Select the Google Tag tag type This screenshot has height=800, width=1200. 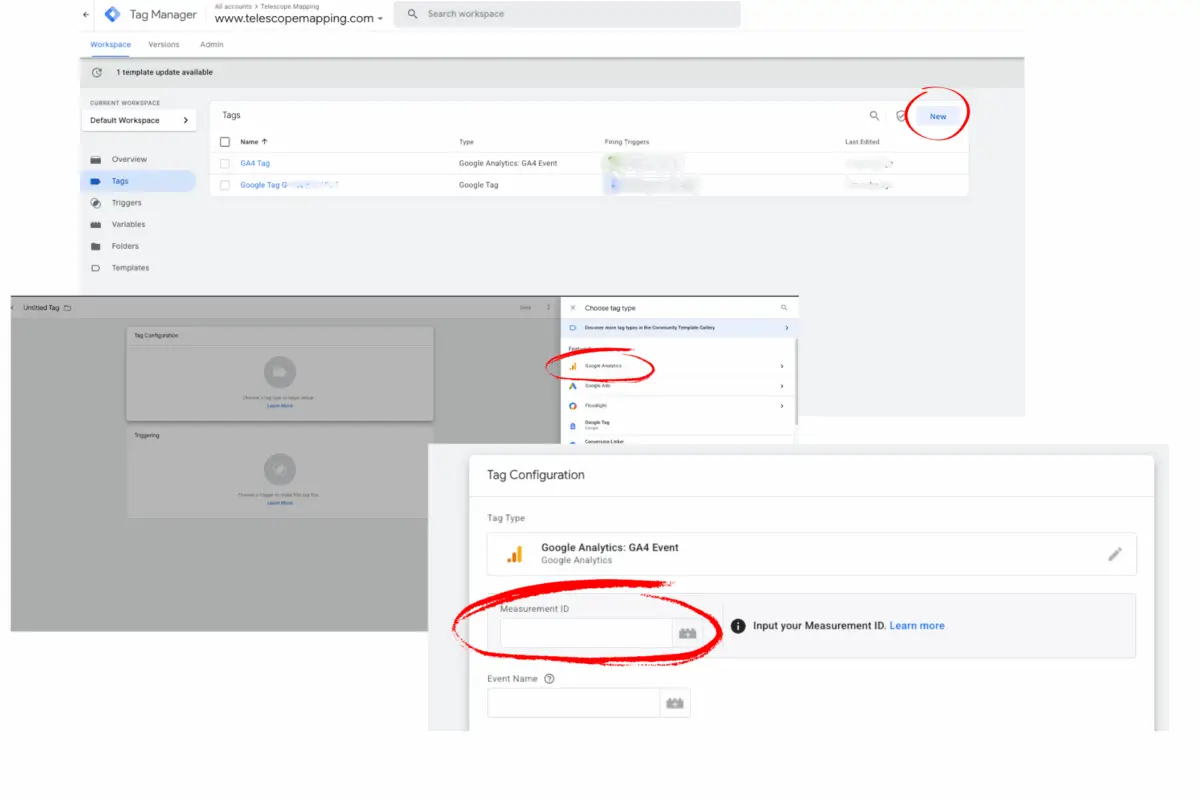pos(680,425)
